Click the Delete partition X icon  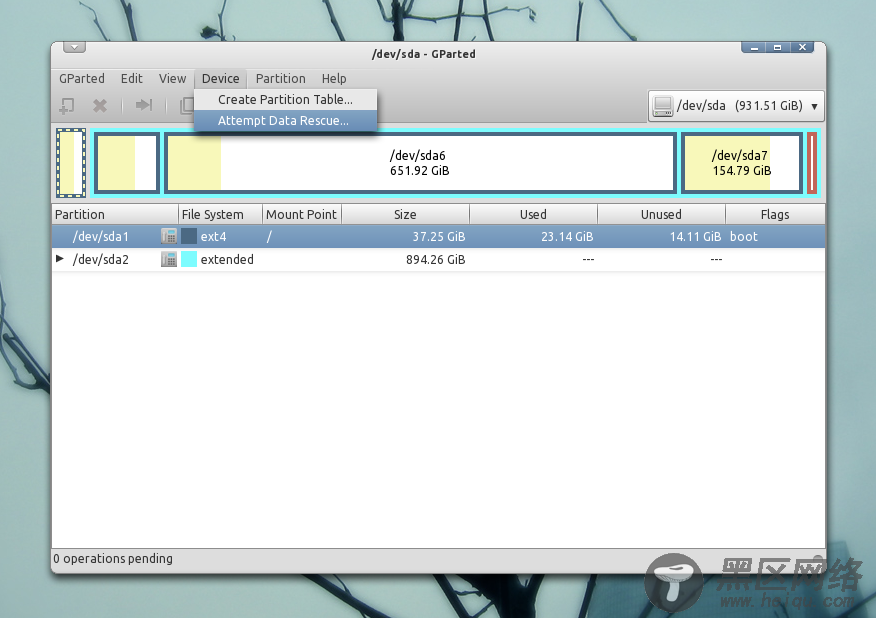(x=100, y=105)
